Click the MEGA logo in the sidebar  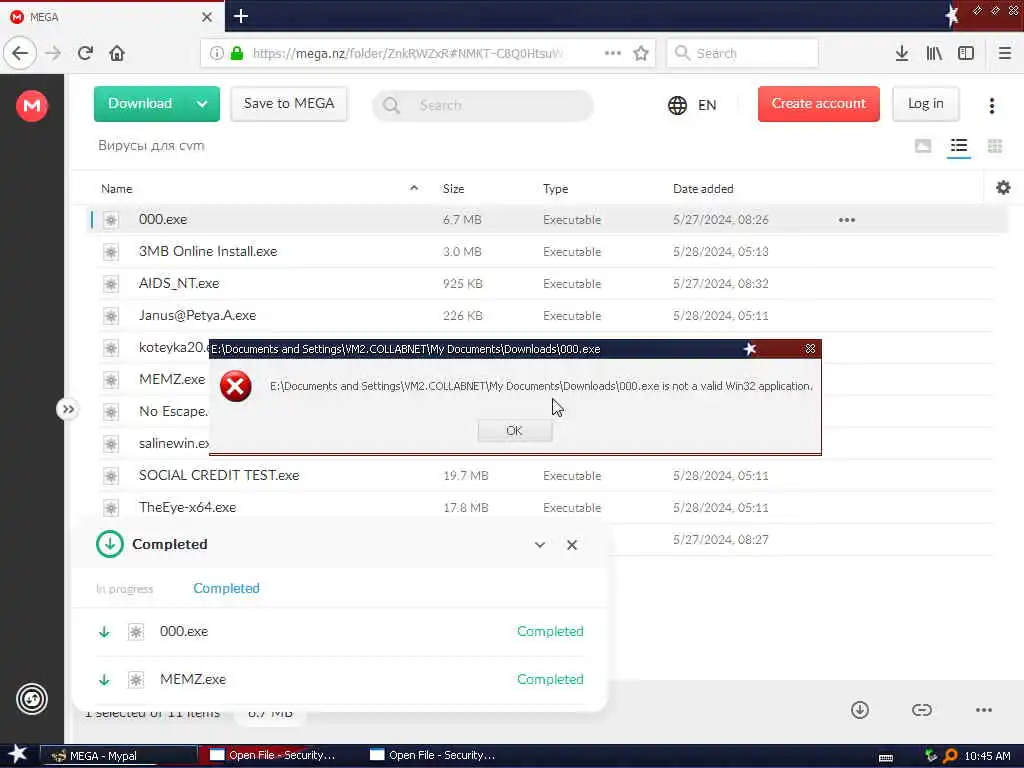pyautogui.click(x=32, y=105)
